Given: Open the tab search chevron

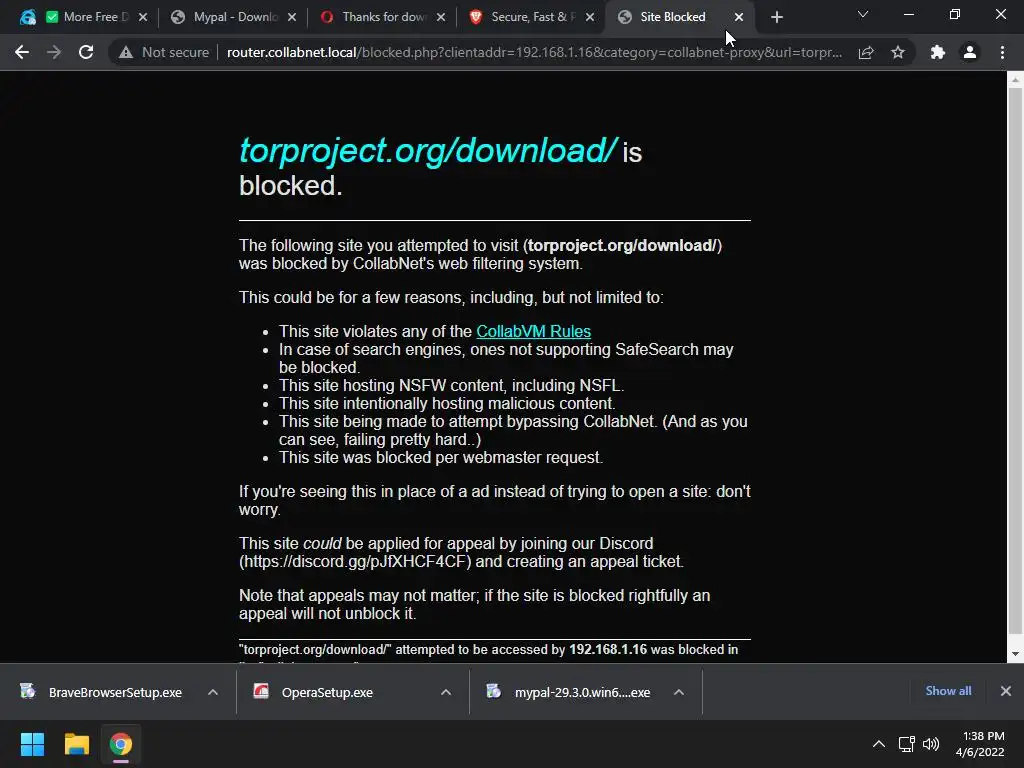Looking at the screenshot, I should pos(863,14).
